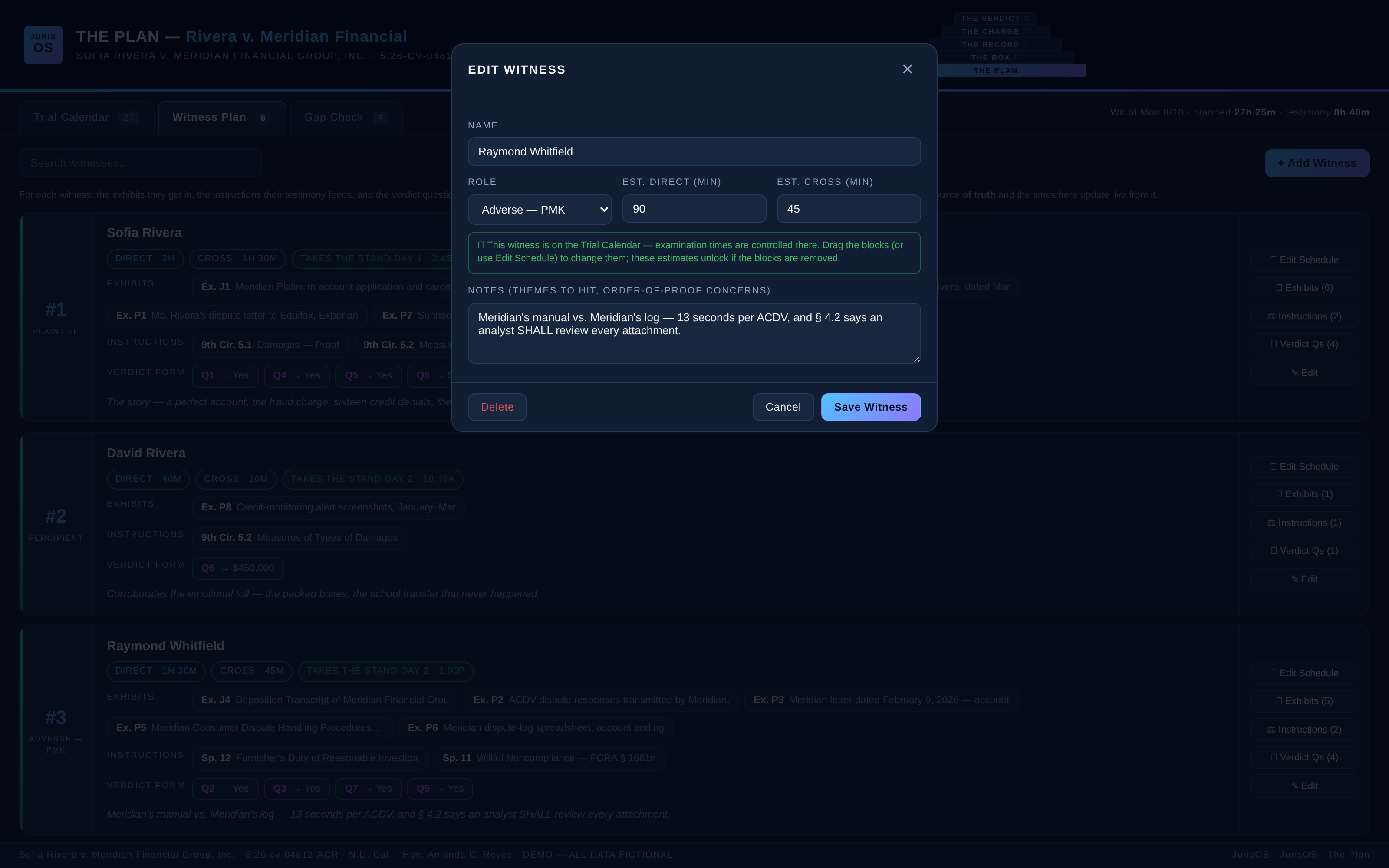Screen dimensions: 1389x868
Task: Save Witness changes
Action: [871, 407]
